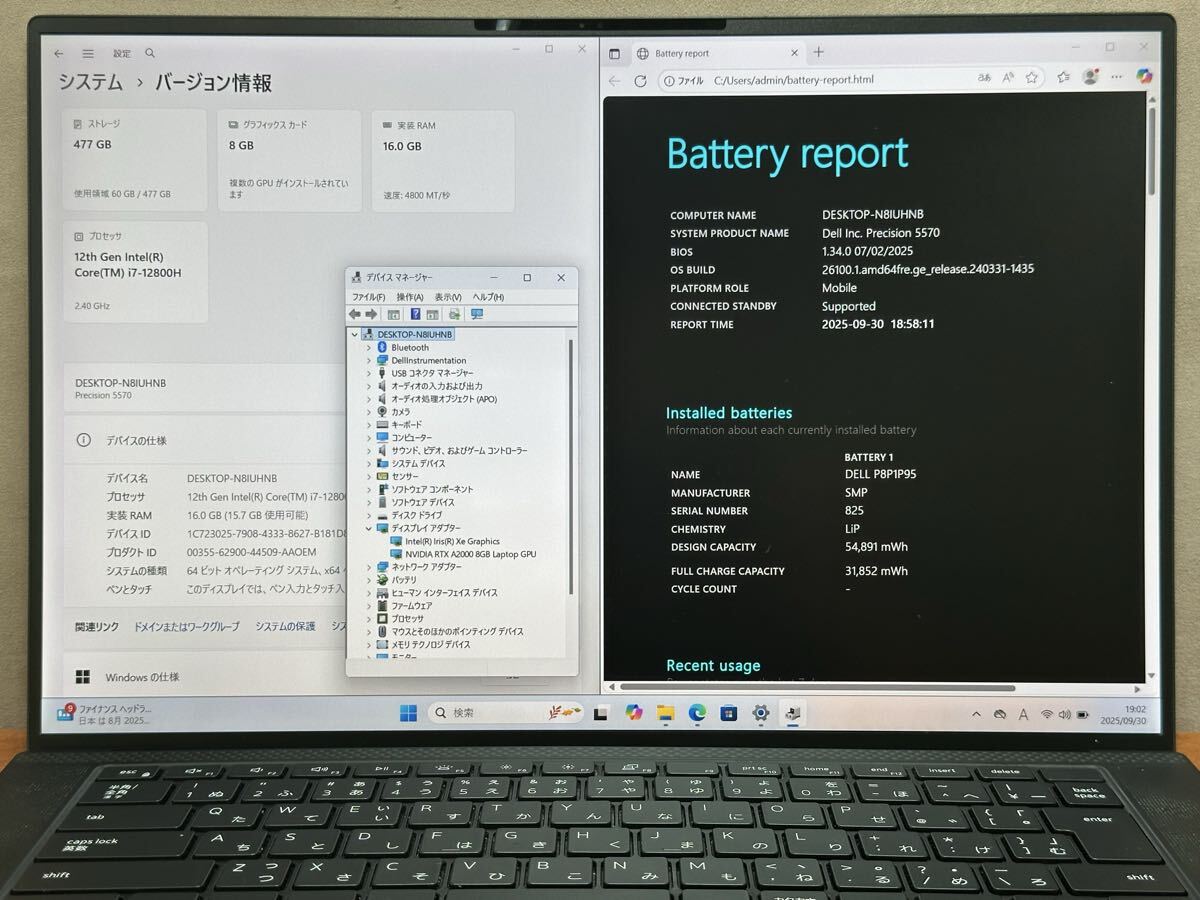The width and height of the screenshot is (1200, 900).
Task: Open File Explorer from the taskbar
Action: 665,713
